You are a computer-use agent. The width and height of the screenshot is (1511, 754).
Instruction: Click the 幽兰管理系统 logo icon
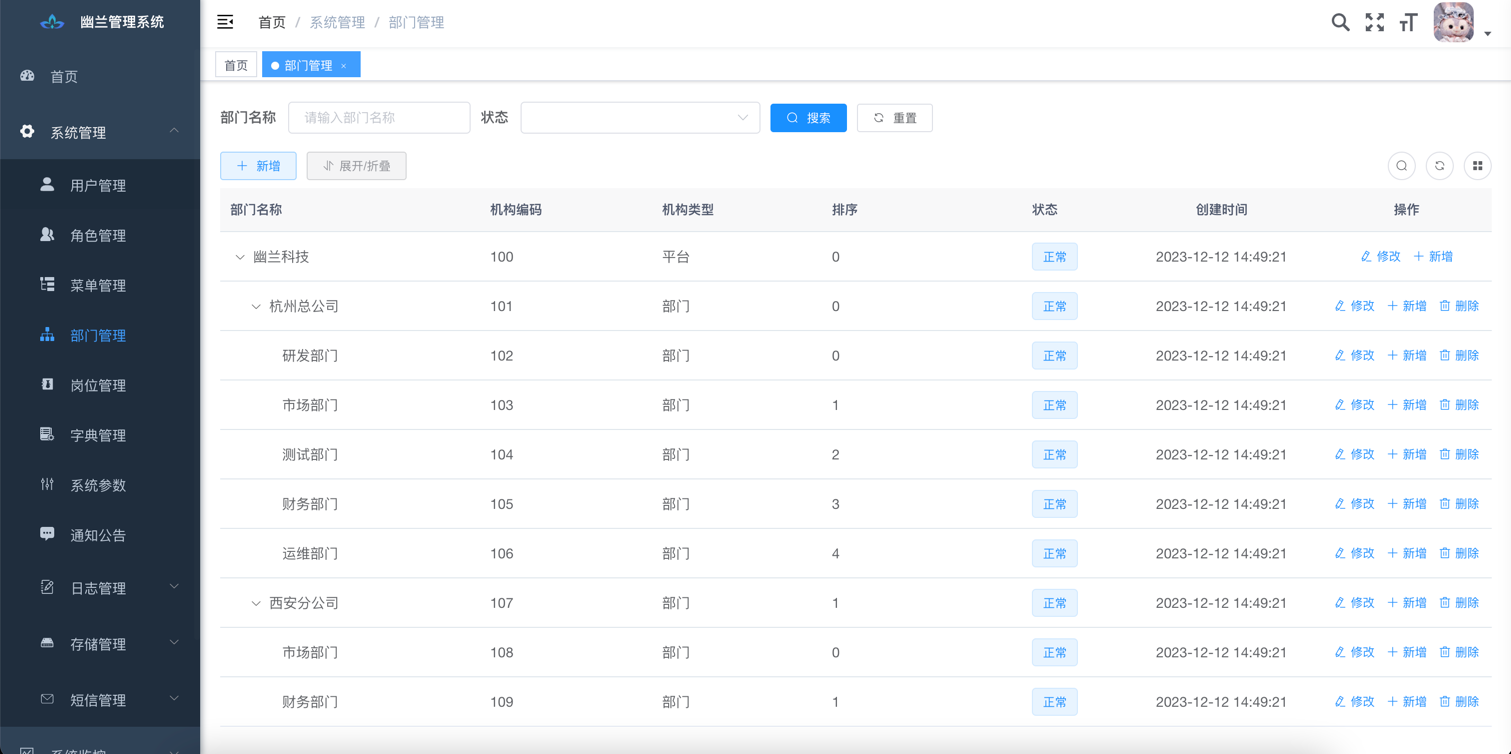(x=52, y=22)
